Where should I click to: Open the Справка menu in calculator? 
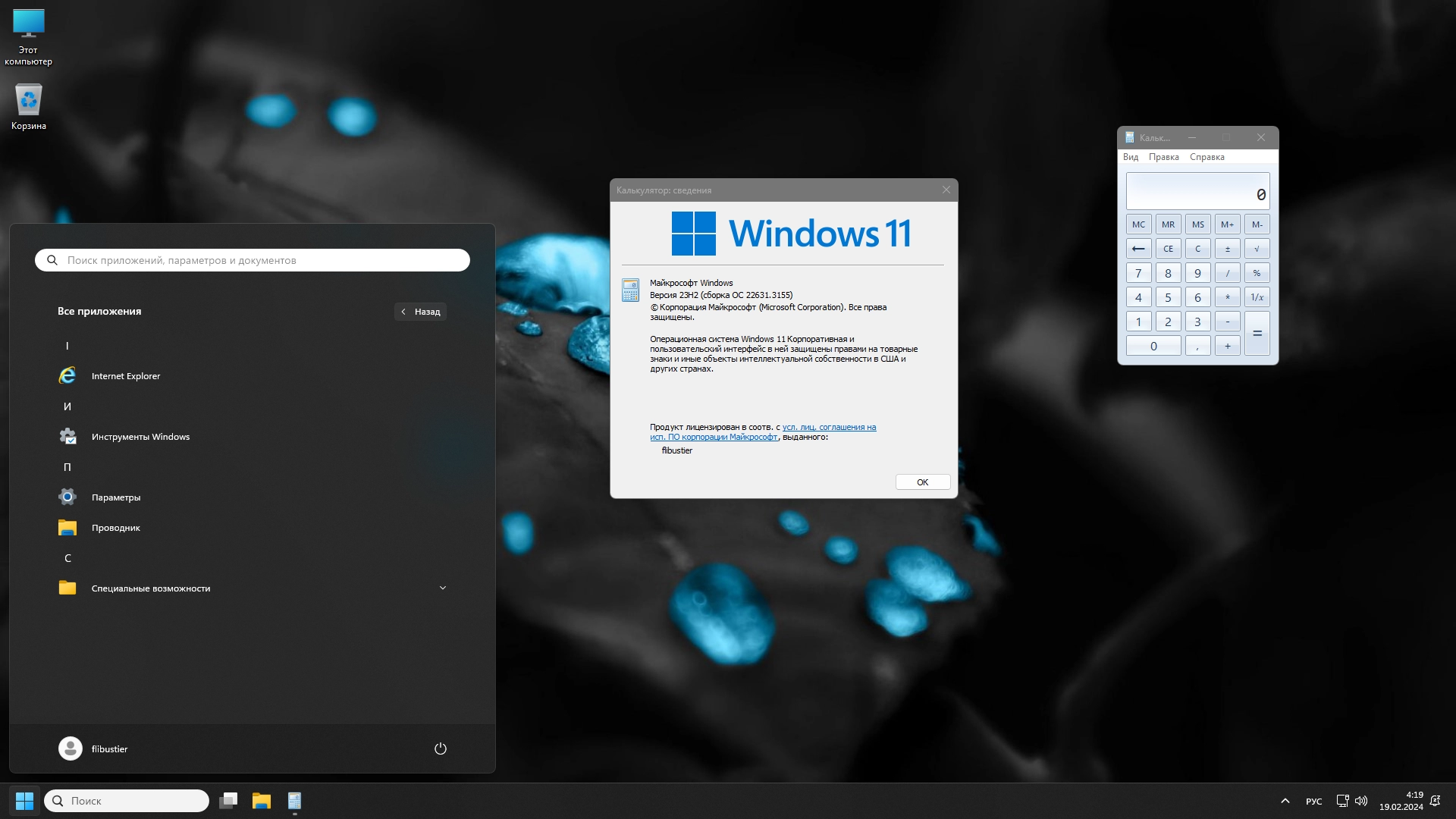coord(1207,157)
